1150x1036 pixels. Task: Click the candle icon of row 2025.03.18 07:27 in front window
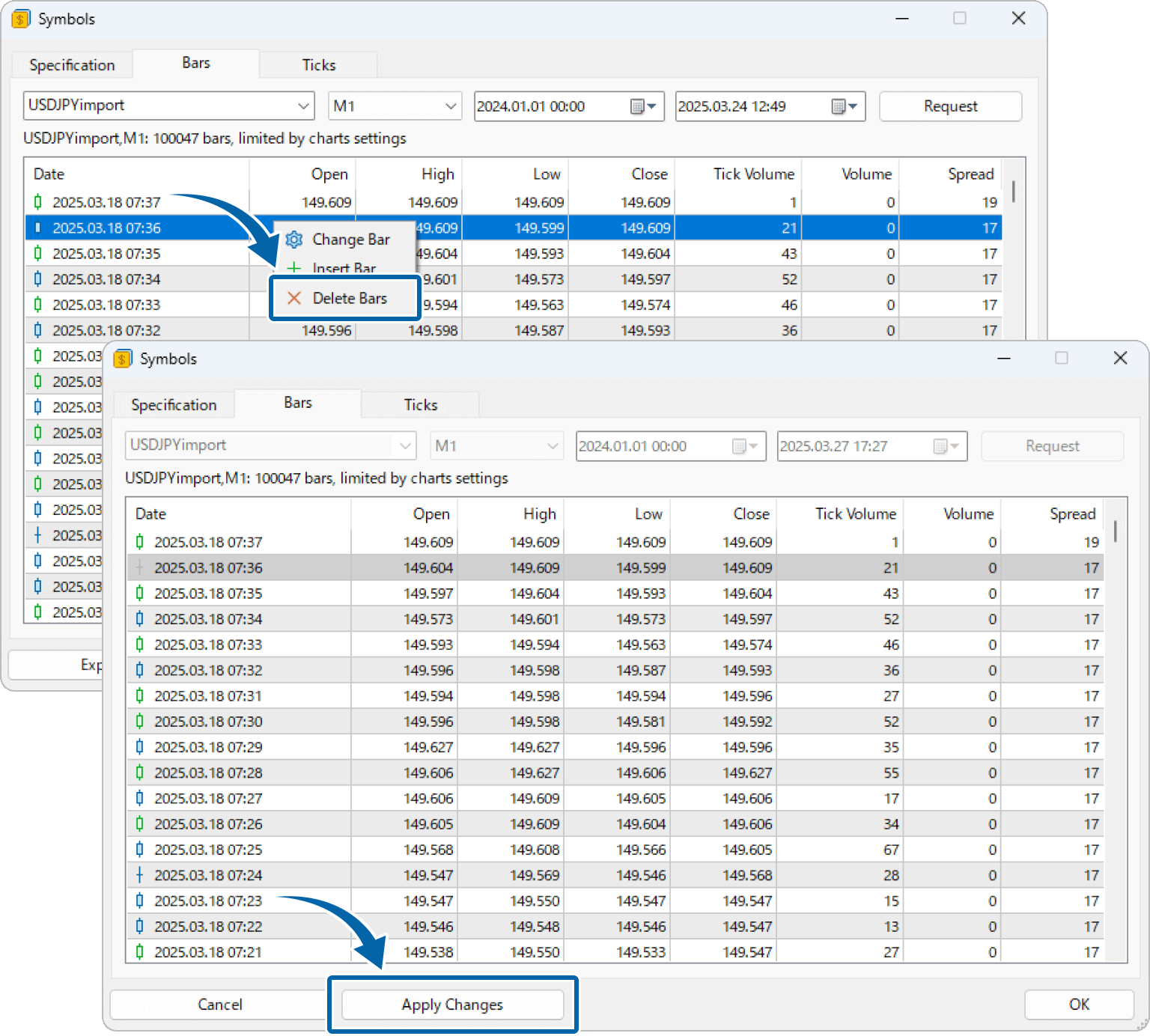[x=139, y=798]
